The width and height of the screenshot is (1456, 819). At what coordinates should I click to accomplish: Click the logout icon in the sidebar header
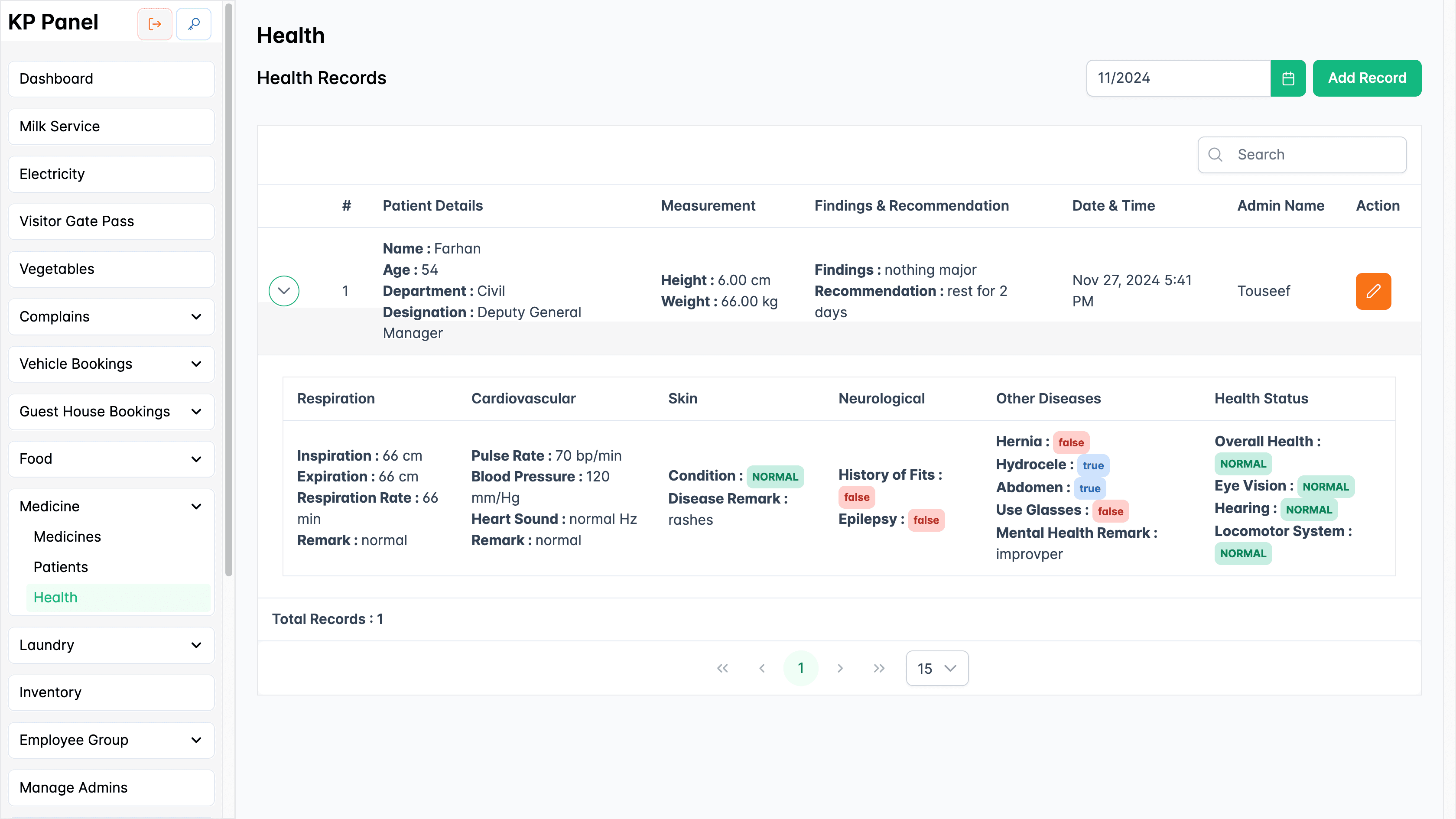[154, 24]
